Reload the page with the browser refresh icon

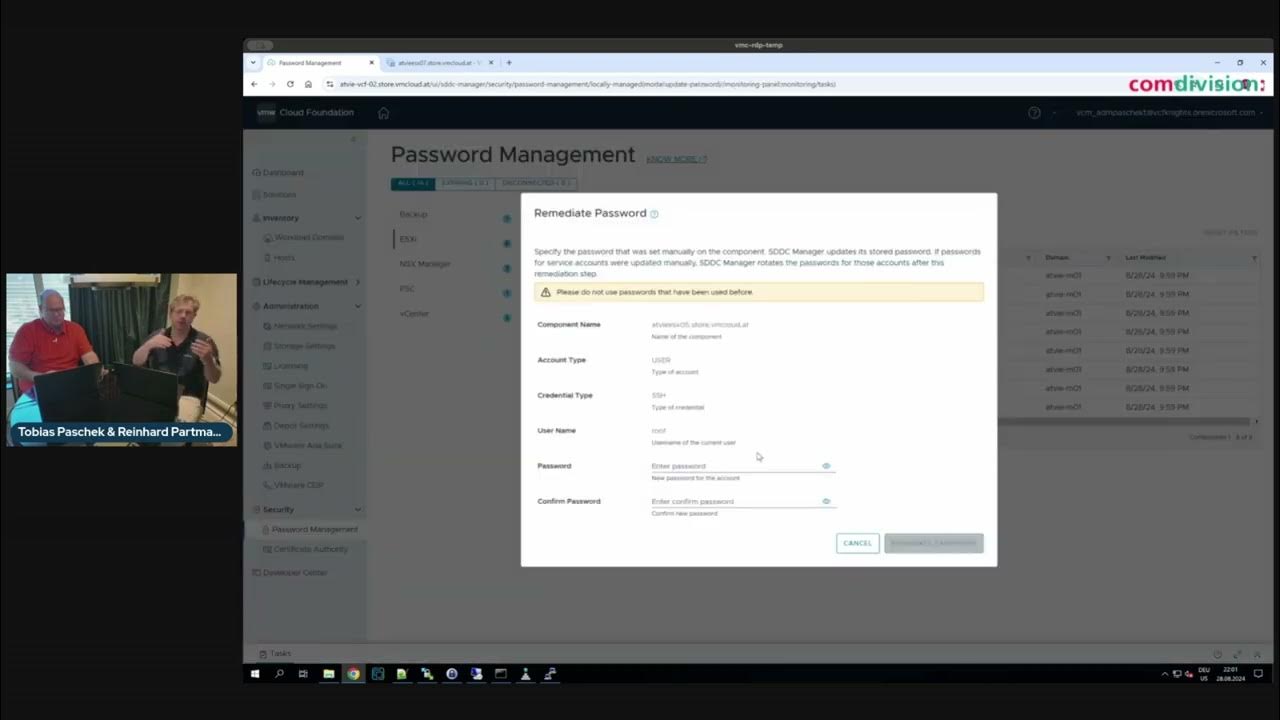(x=290, y=84)
